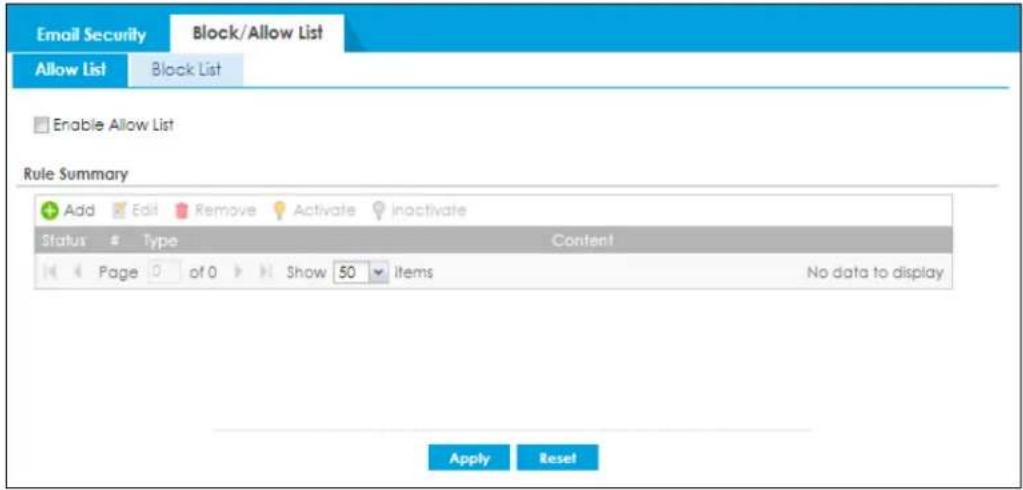Screen dimensions: 1023x490
Task: Open the Email Security tab
Action: [x=90, y=35]
